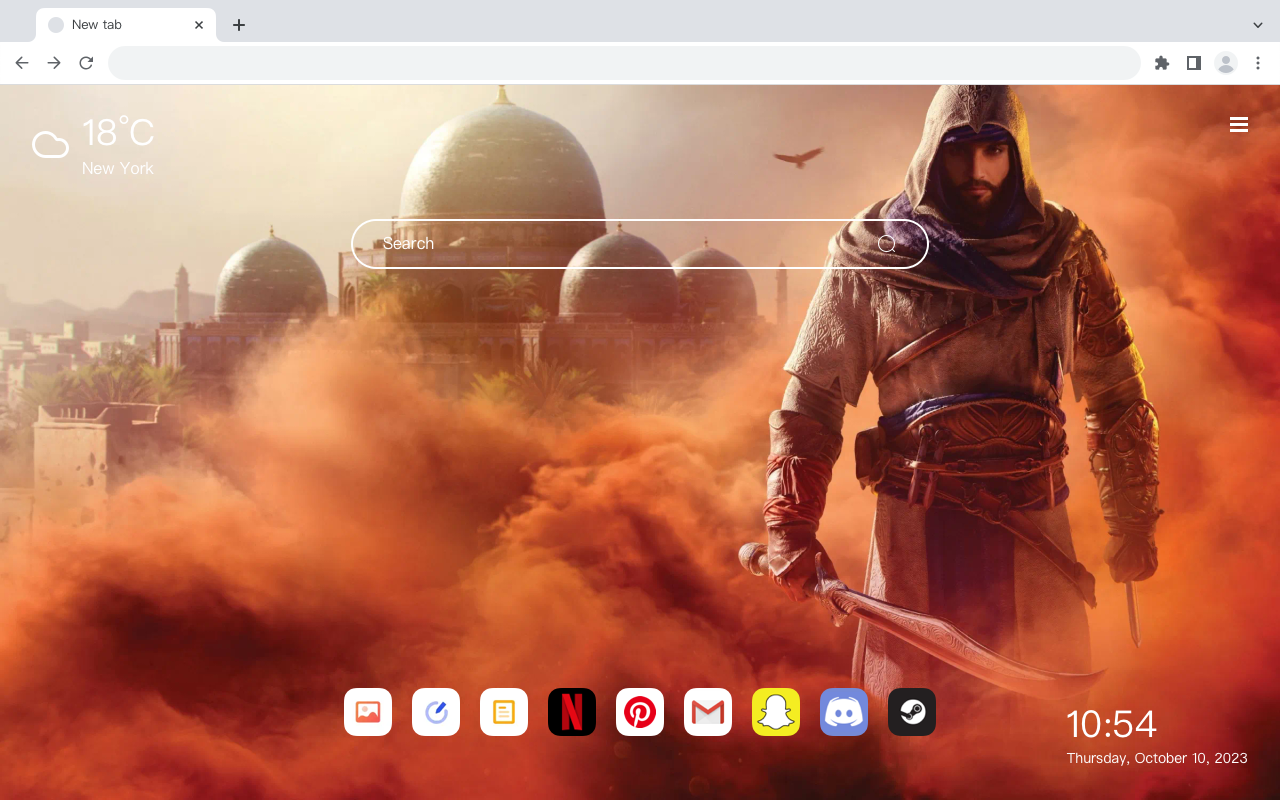Open the image gallery shortcut icon
The image size is (1280, 800).
pos(368,712)
